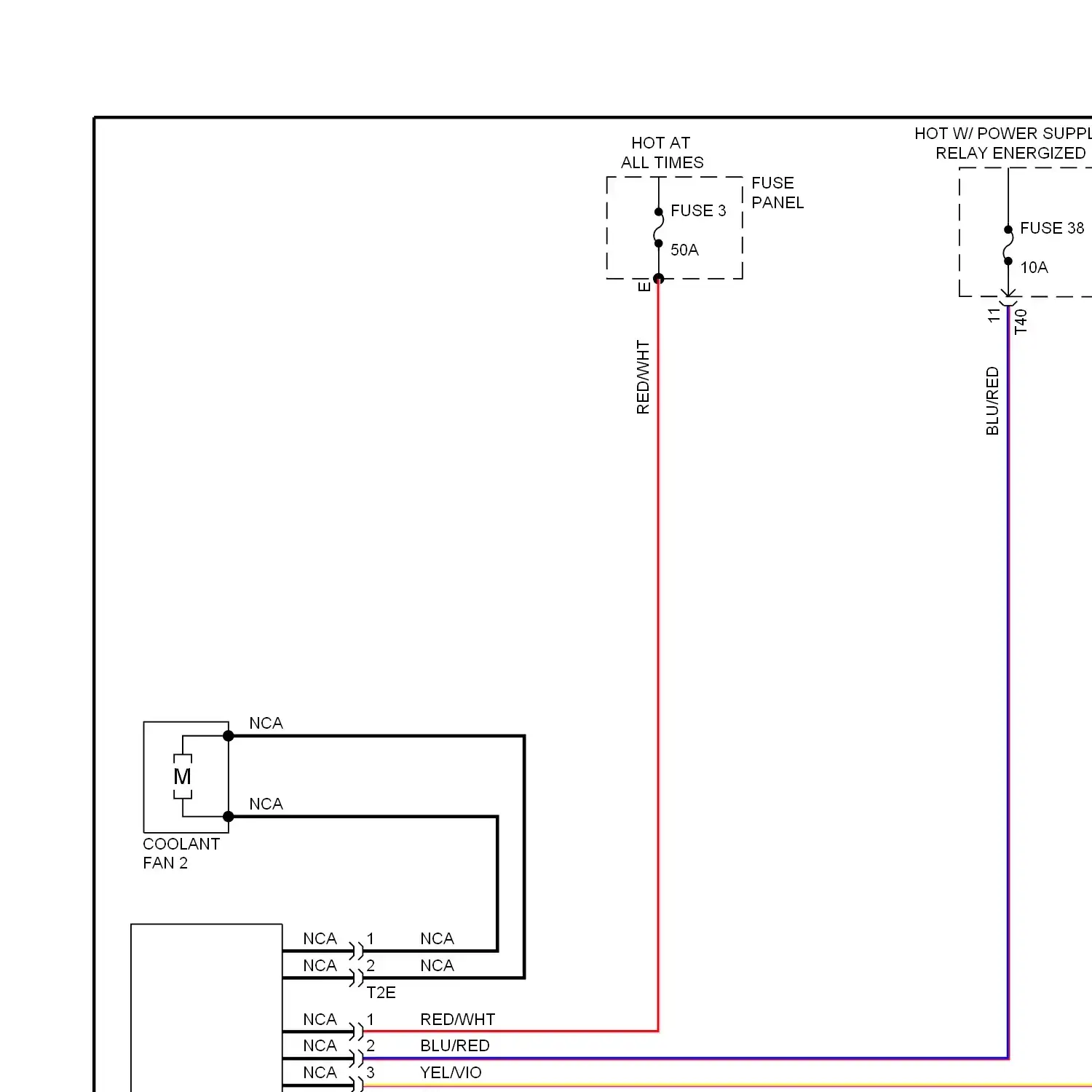Click the T2E connector label
Screen dimensions: 1092x1092
pyautogui.click(x=381, y=993)
